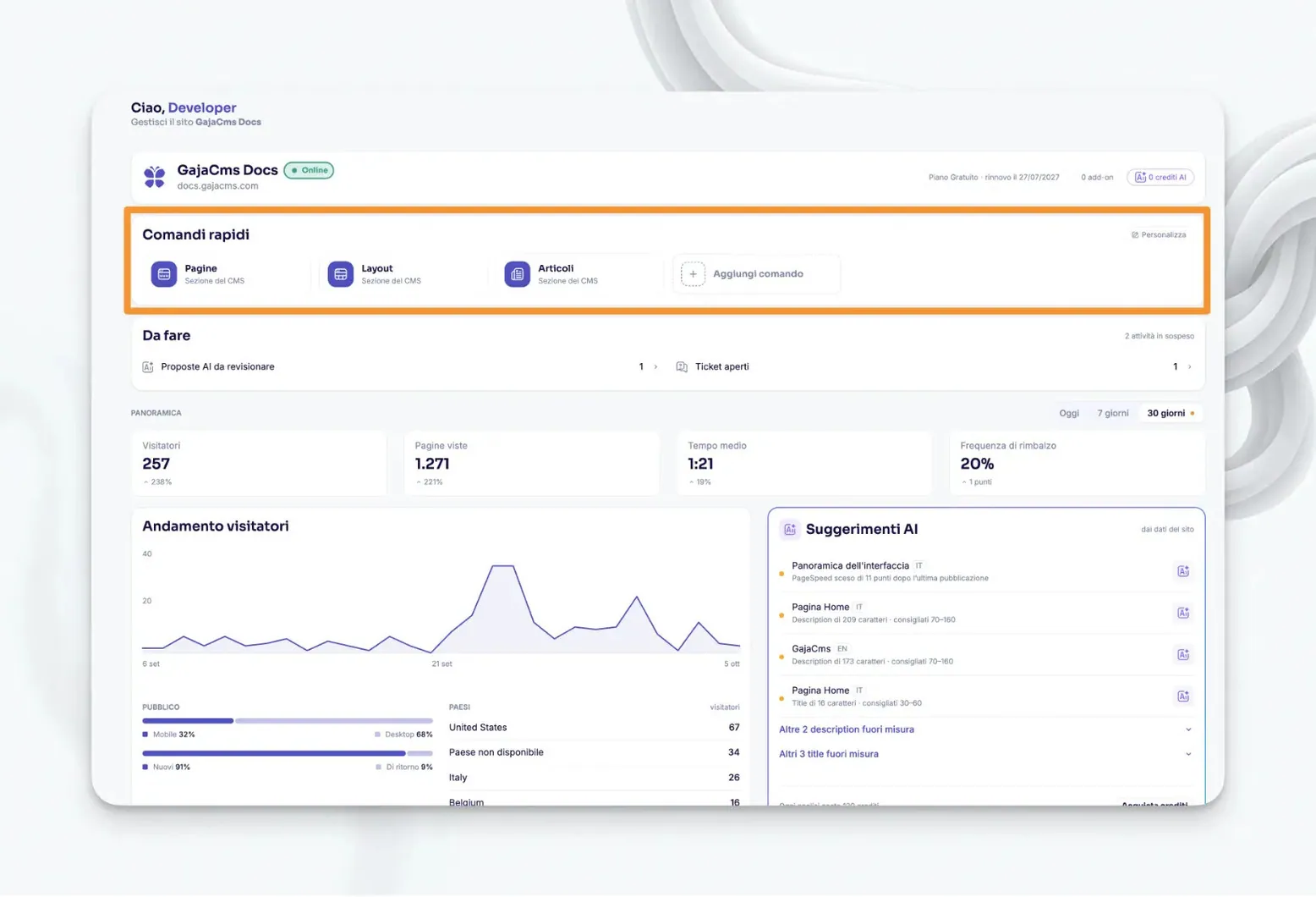Click the Online status badge
The height and width of the screenshot is (897, 1316).
tap(309, 170)
